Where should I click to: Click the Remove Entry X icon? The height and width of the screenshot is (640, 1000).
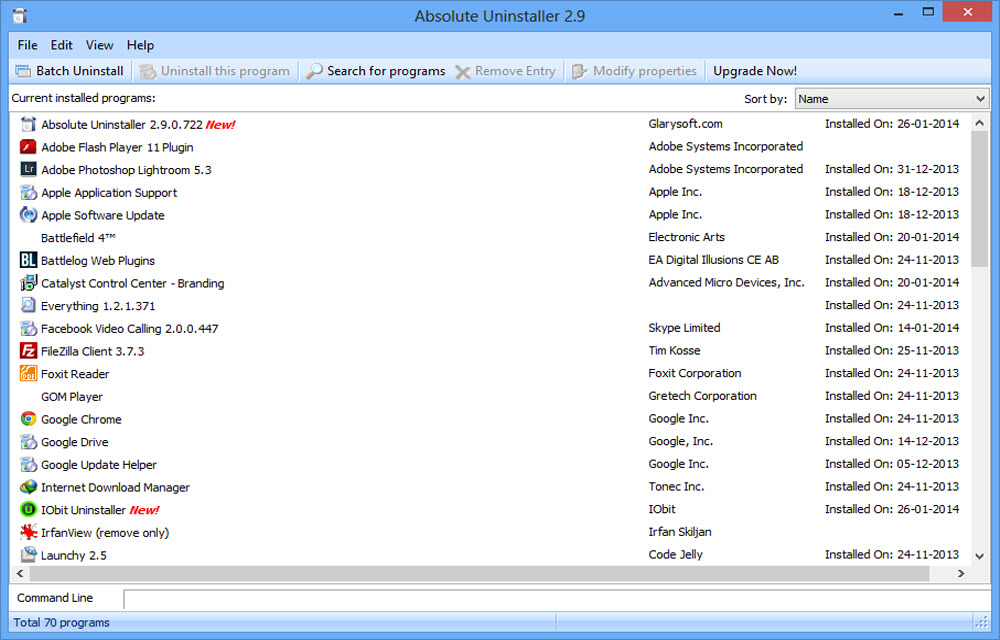pyautogui.click(x=462, y=72)
